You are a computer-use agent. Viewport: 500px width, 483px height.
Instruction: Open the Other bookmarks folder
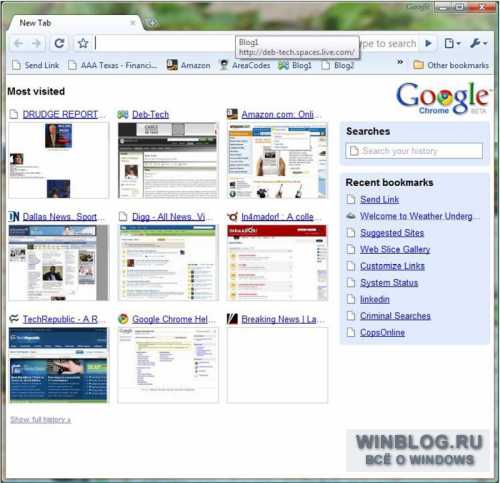[x=451, y=65]
